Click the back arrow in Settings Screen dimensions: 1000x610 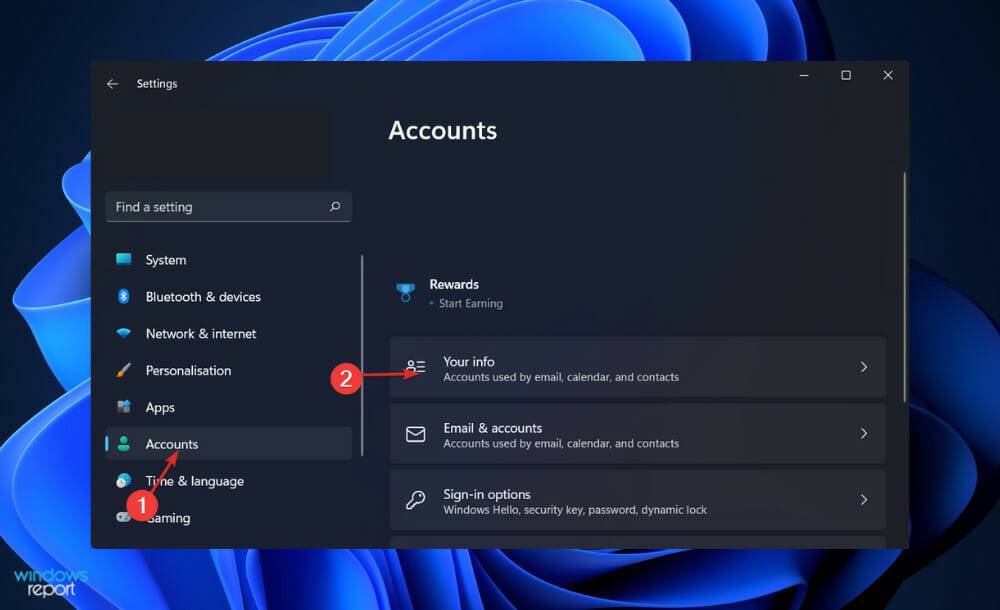[113, 84]
